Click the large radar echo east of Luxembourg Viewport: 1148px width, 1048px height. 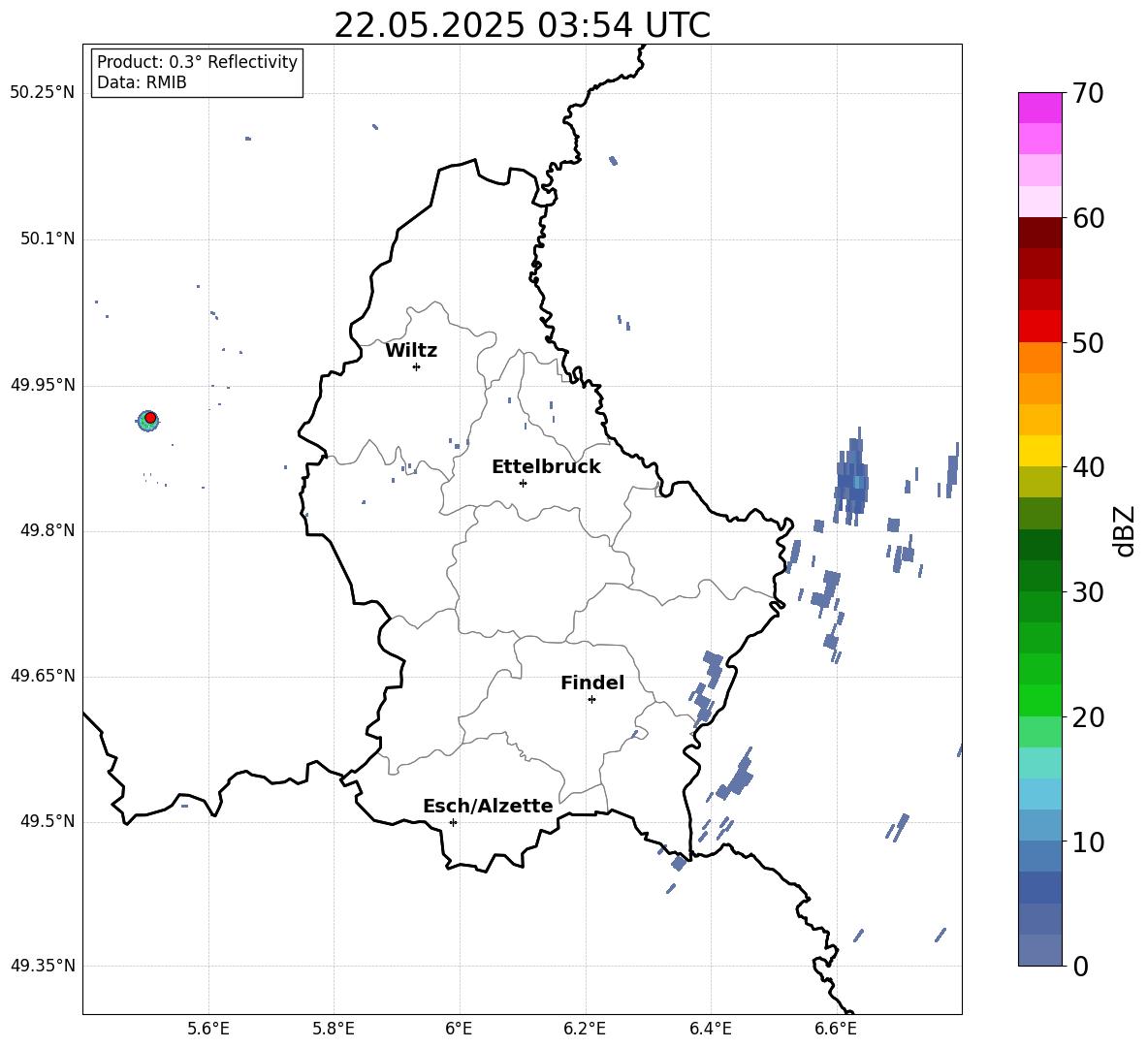[851, 478]
